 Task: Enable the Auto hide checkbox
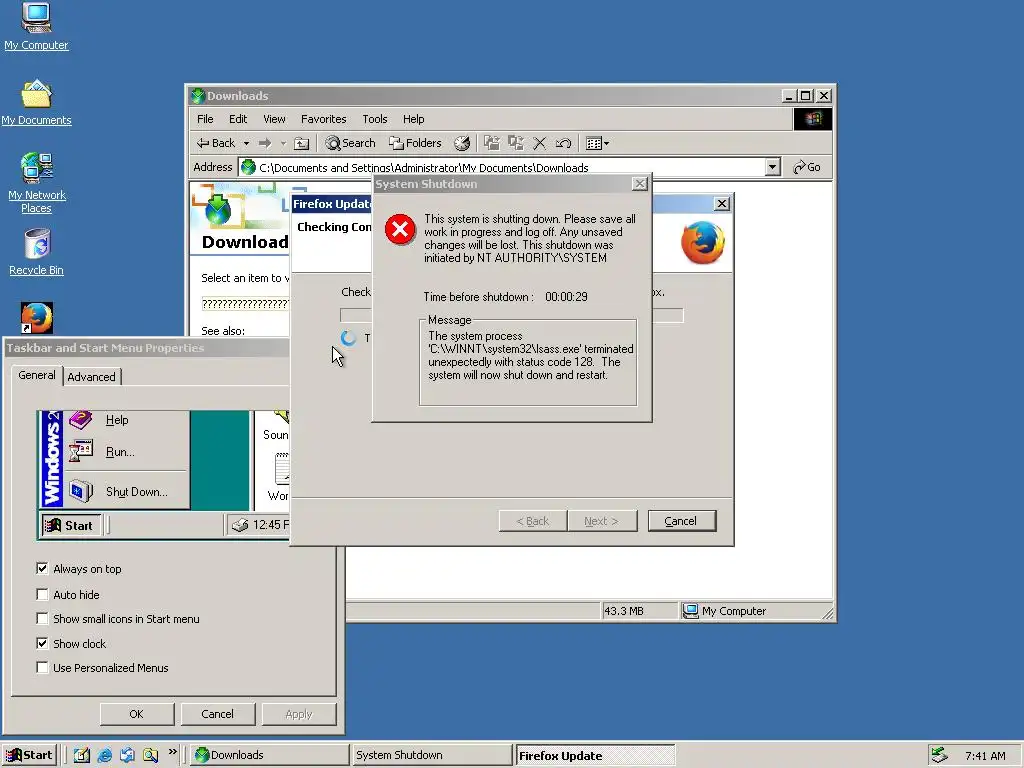tap(42, 594)
